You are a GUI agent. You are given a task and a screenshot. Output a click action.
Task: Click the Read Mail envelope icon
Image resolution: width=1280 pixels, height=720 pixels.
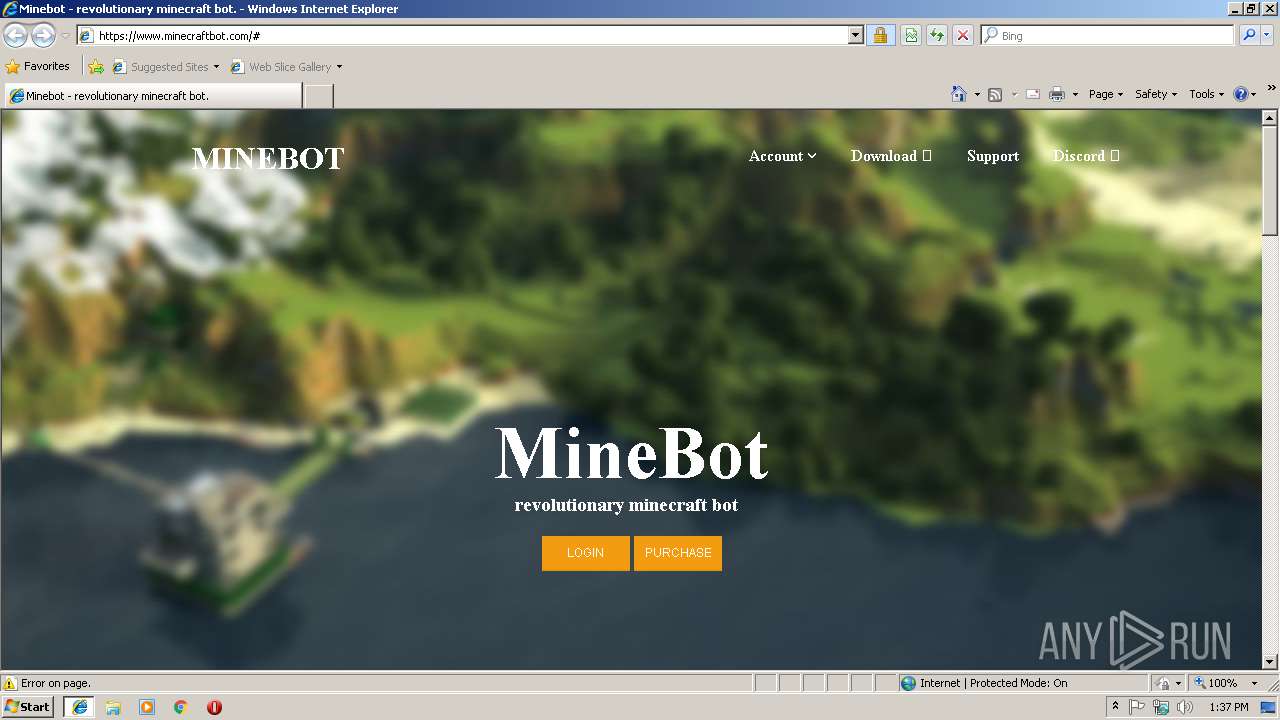(1033, 94)
